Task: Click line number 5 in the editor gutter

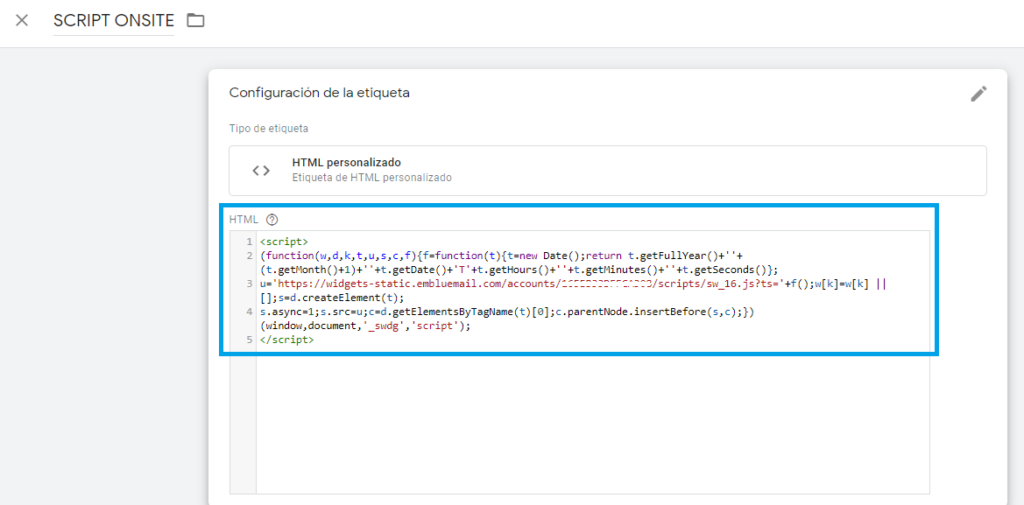Action: 247,340
